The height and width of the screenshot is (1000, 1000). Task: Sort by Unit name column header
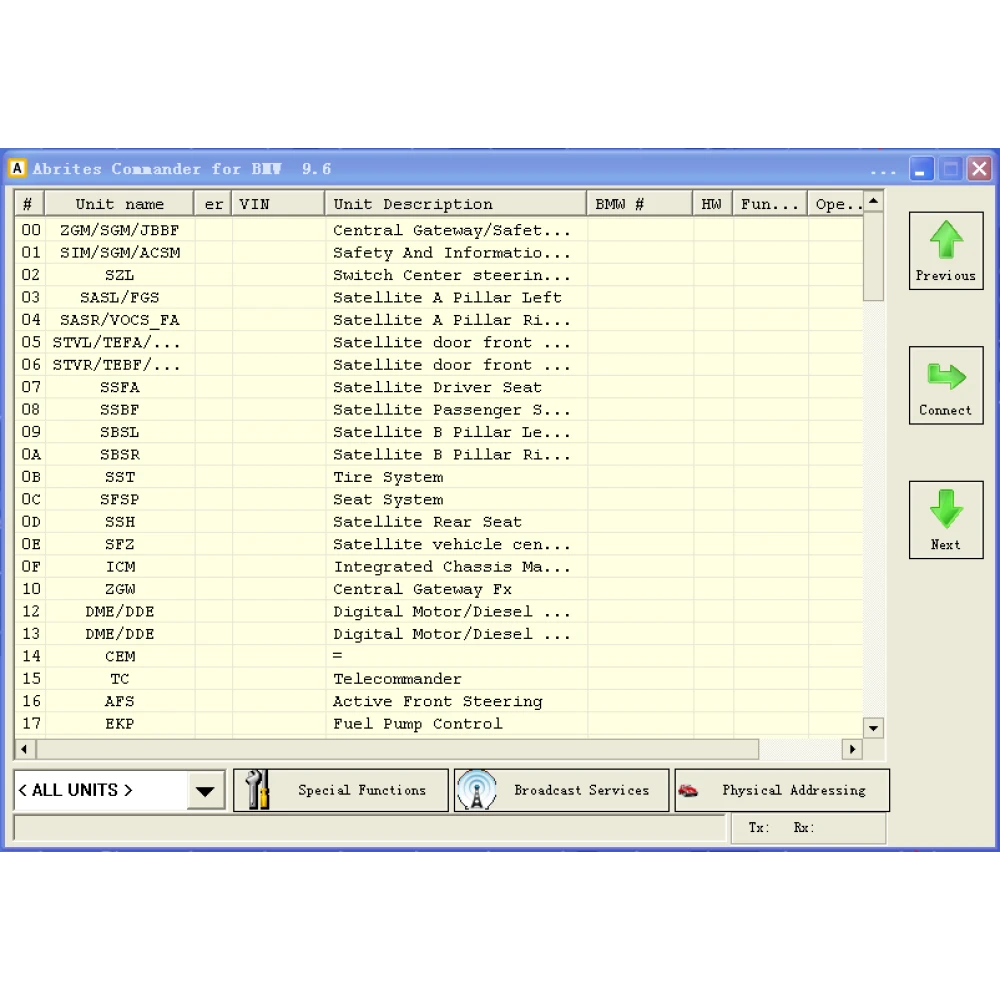(x=119, y=204)
